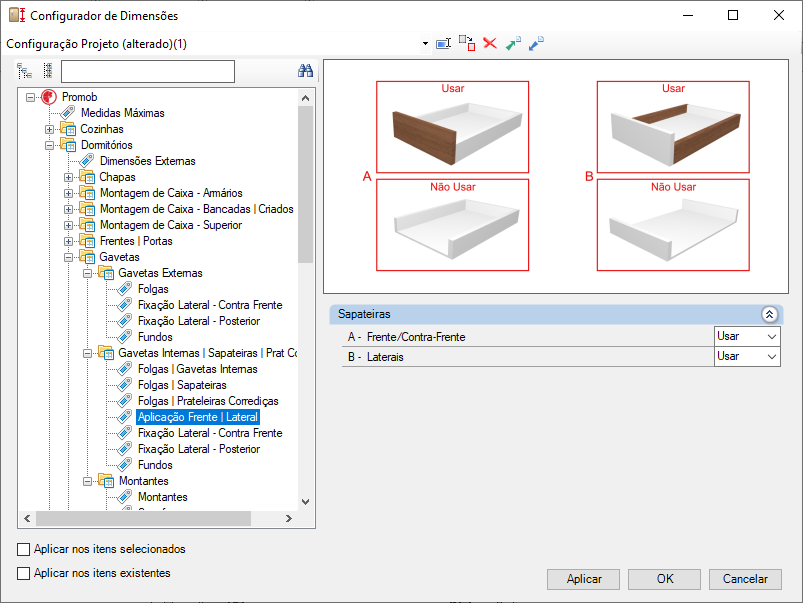Select 'Fundos' under Gavetas Internas
The image size is (803, 603).
pyautogui.click(x=155, y=465)
